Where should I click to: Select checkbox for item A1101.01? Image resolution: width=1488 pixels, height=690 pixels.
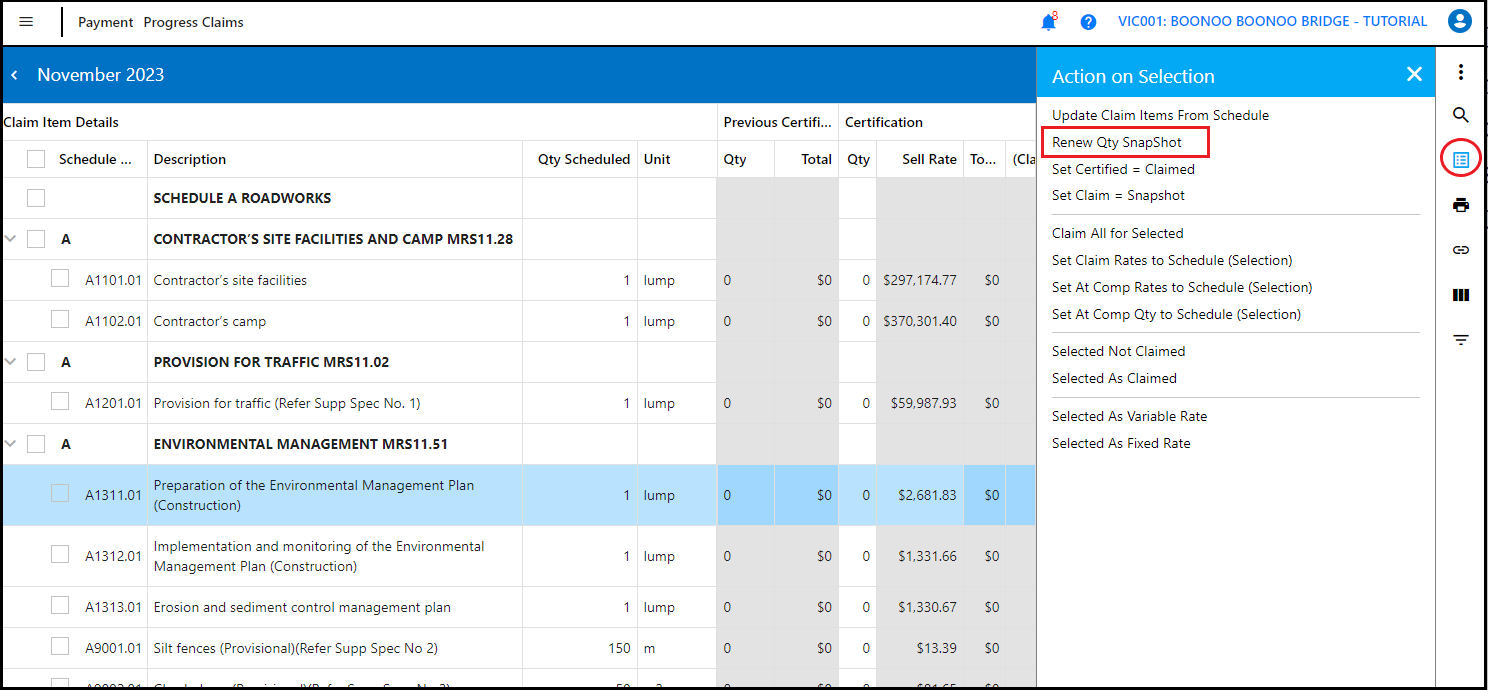tap(60, 279)
